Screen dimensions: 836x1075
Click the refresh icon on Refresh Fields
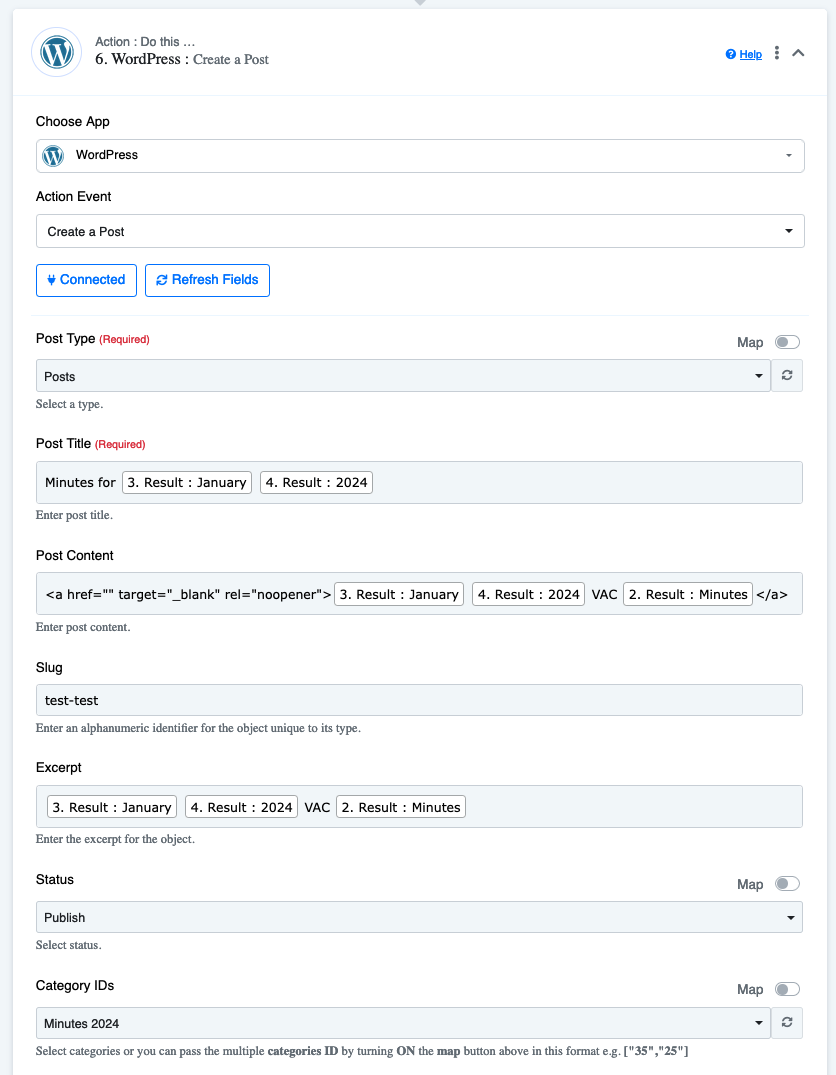[162, 280]
